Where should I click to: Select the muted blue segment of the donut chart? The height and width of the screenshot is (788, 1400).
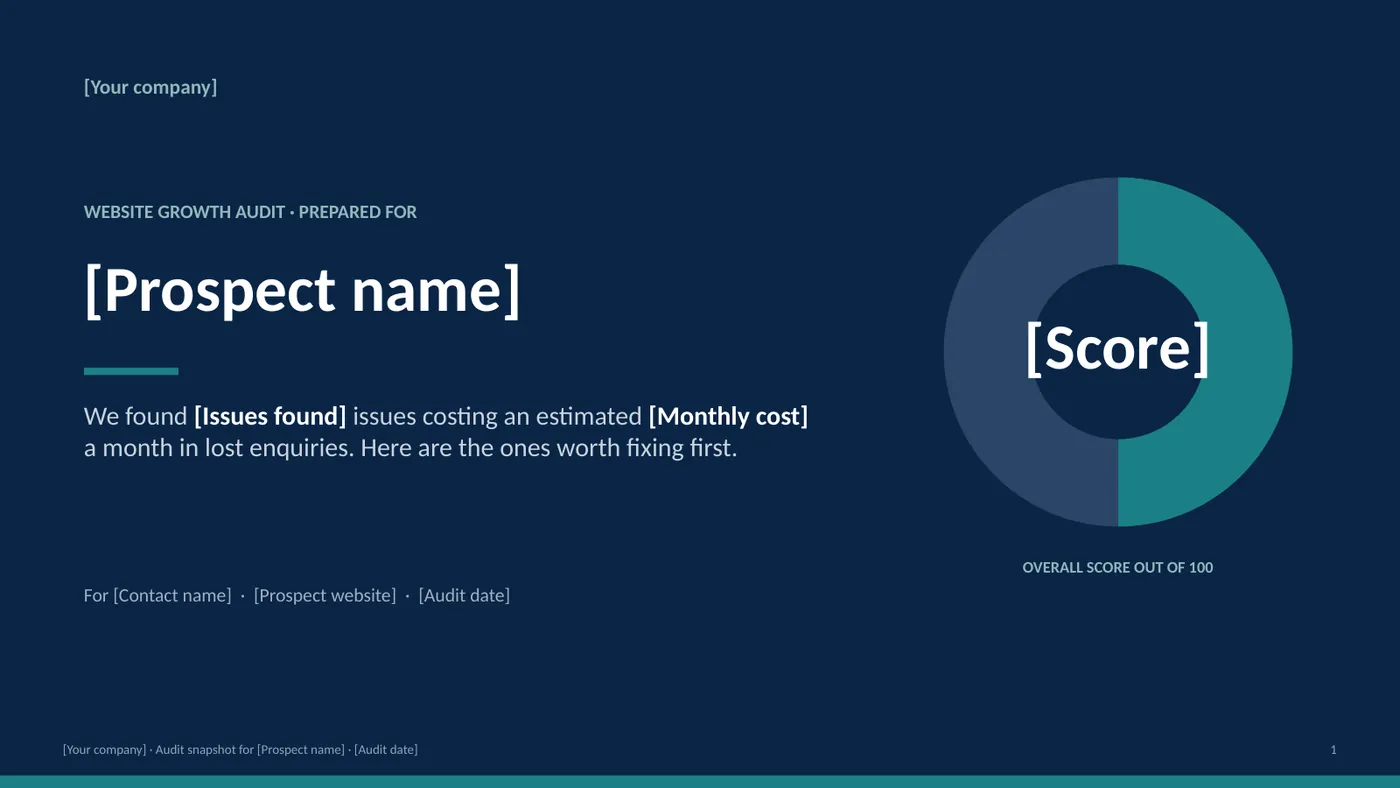[x=988, y=352]
